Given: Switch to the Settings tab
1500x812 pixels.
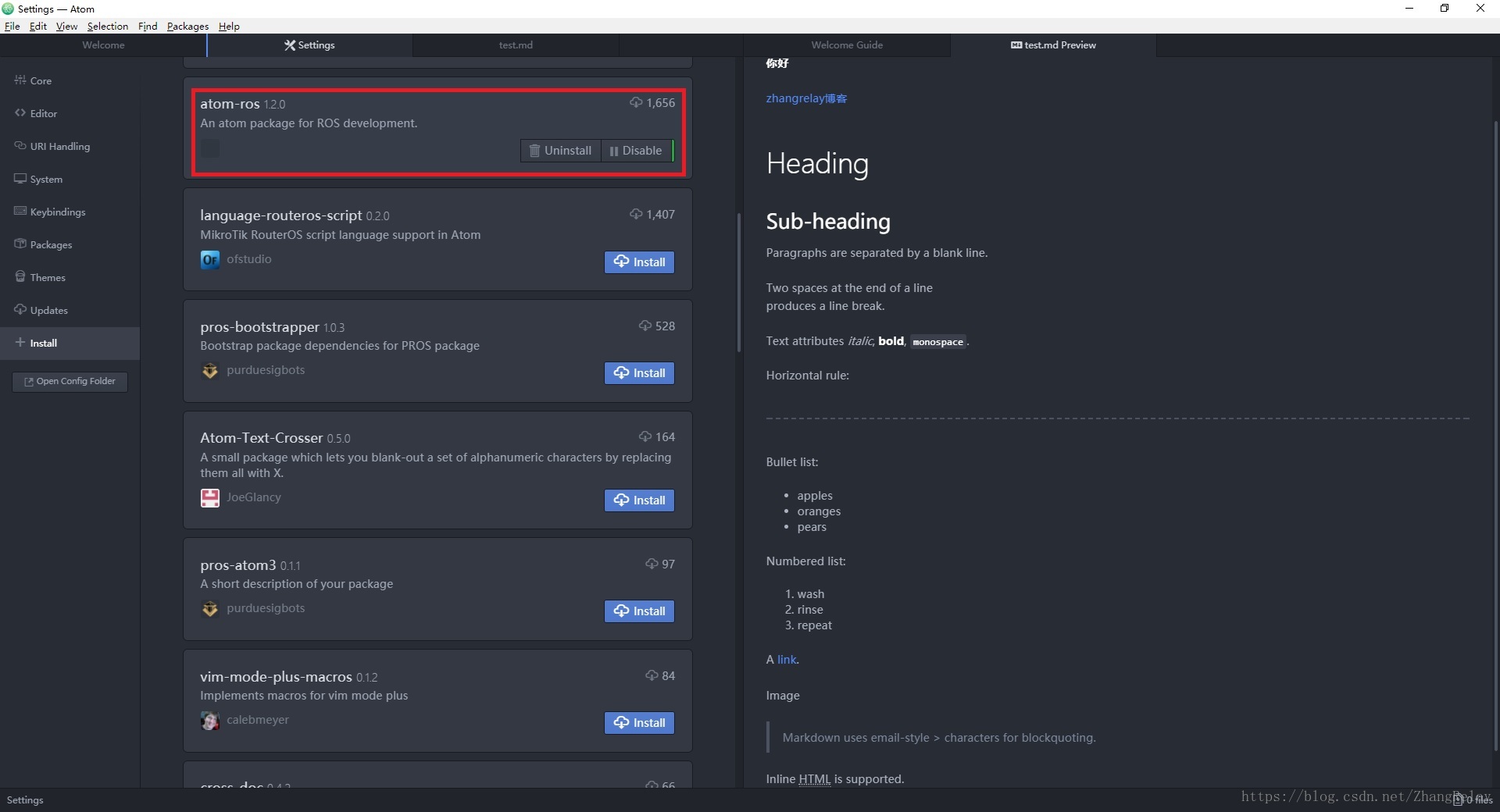Looking at the screenshot, I should tap(309, 45).
